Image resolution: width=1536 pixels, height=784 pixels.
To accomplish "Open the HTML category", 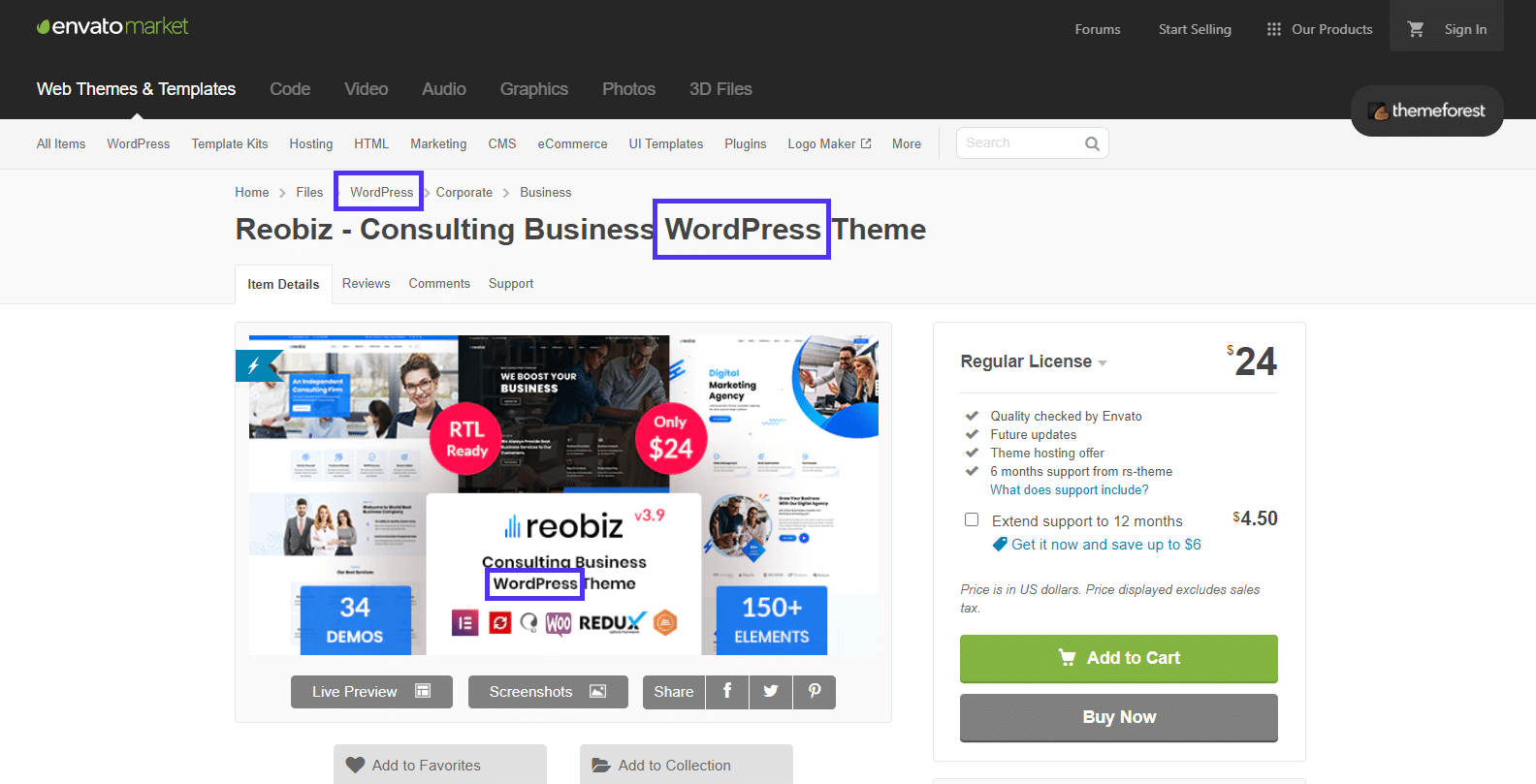I will 371,143.
